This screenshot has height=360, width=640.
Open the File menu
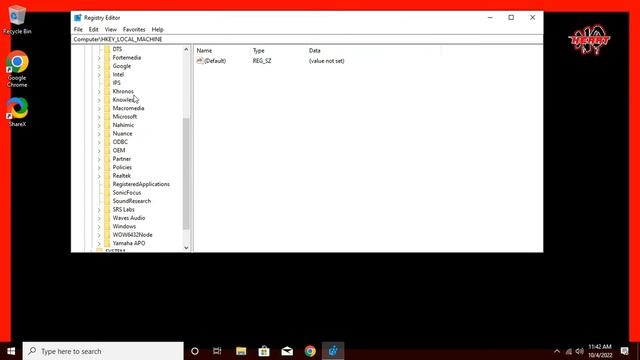[x=78, y=29]
